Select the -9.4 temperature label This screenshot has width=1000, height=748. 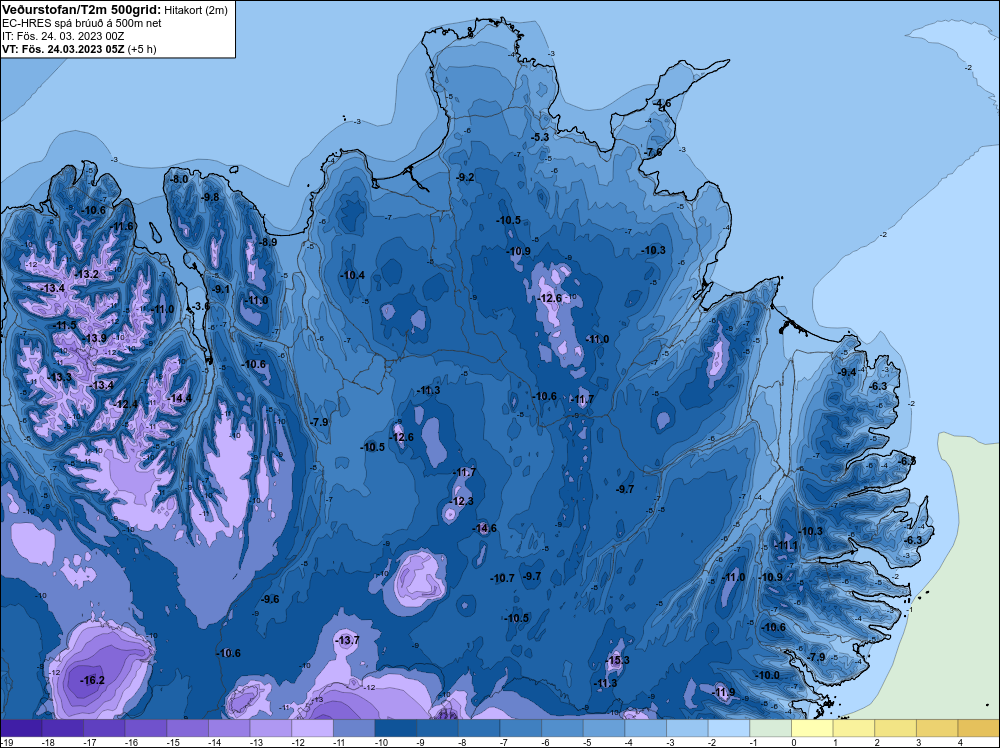[847, 372]
